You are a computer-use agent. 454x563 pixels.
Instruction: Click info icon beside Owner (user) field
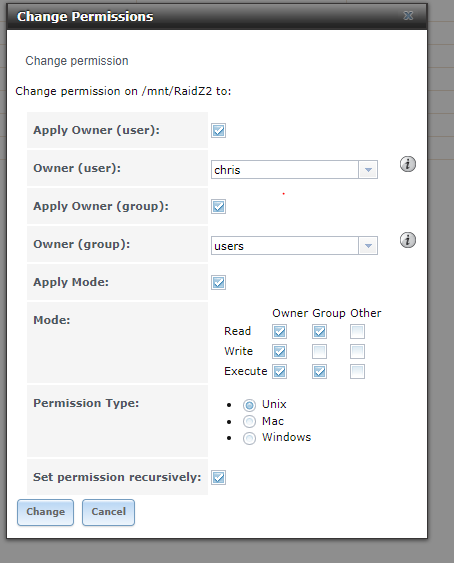pyautogui.click(x=408, y=164)
